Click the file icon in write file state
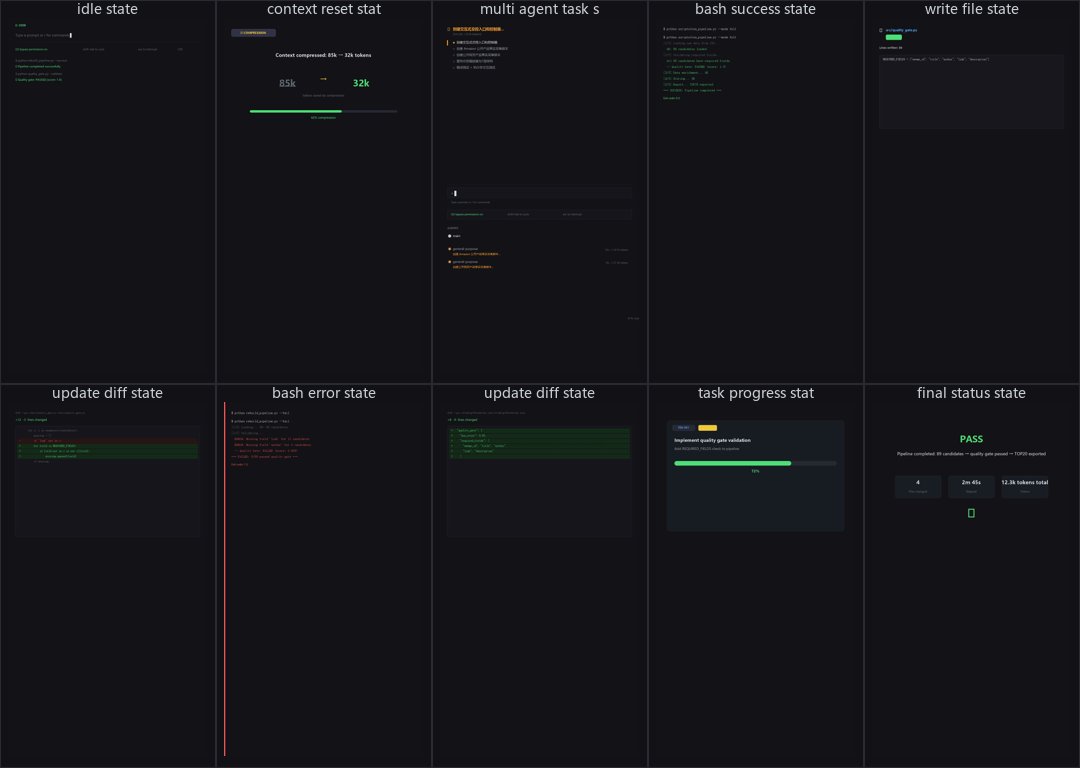This screenshot has width=1080, height=768. 881,30
